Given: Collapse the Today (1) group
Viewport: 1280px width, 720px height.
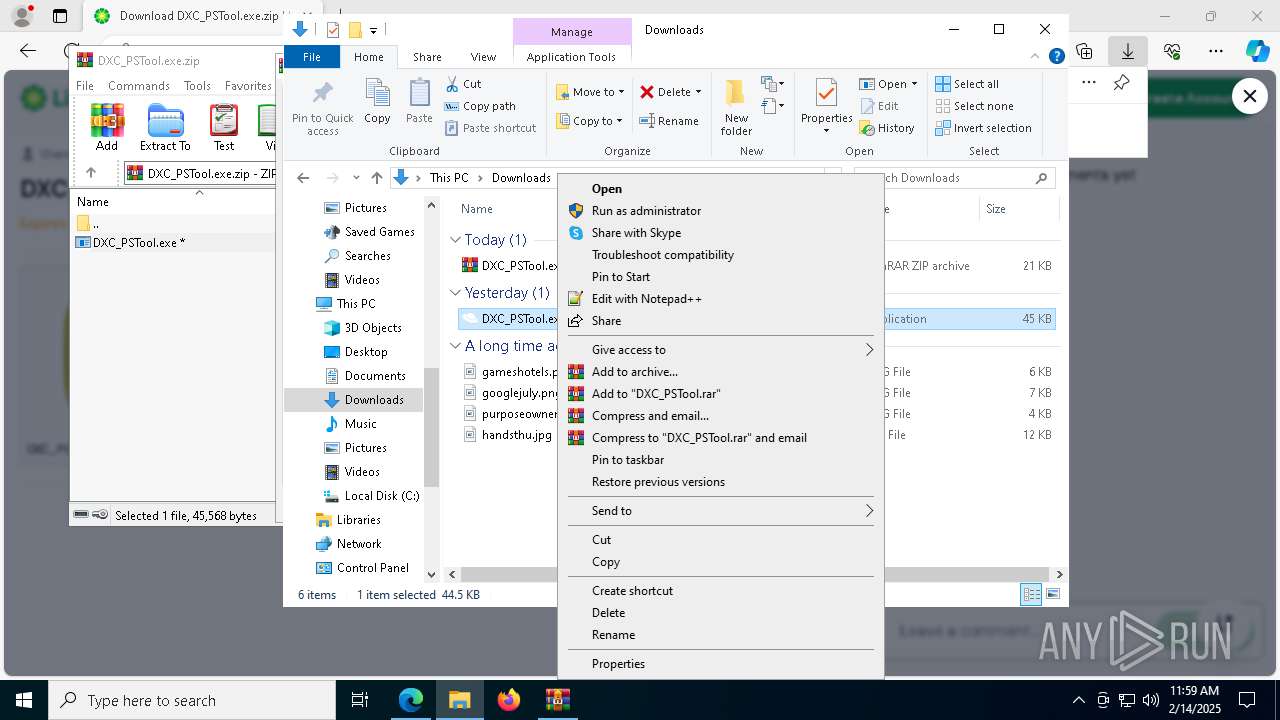Looking at the screenshot, I should point(455,240).
